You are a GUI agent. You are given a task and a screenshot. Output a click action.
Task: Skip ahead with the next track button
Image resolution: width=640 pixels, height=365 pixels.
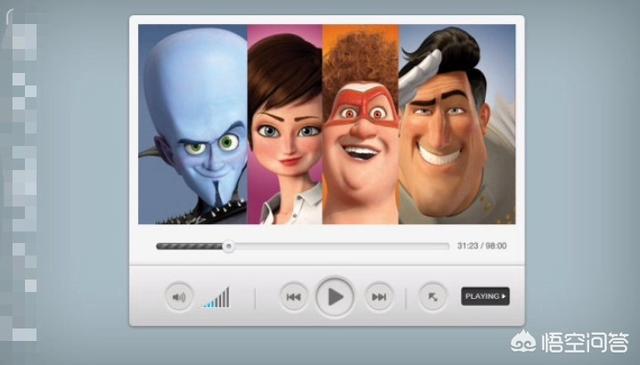pos(379,297)
